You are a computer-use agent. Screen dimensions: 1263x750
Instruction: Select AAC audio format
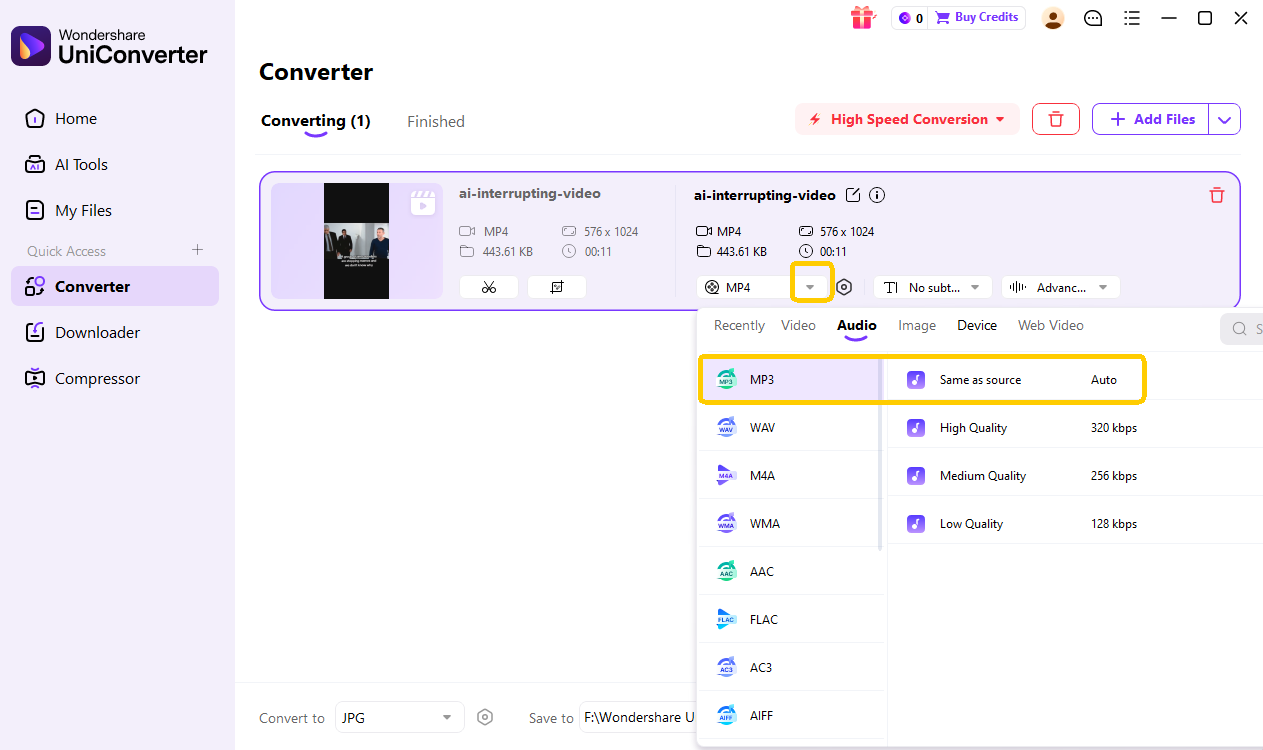(x=789, y=571)
